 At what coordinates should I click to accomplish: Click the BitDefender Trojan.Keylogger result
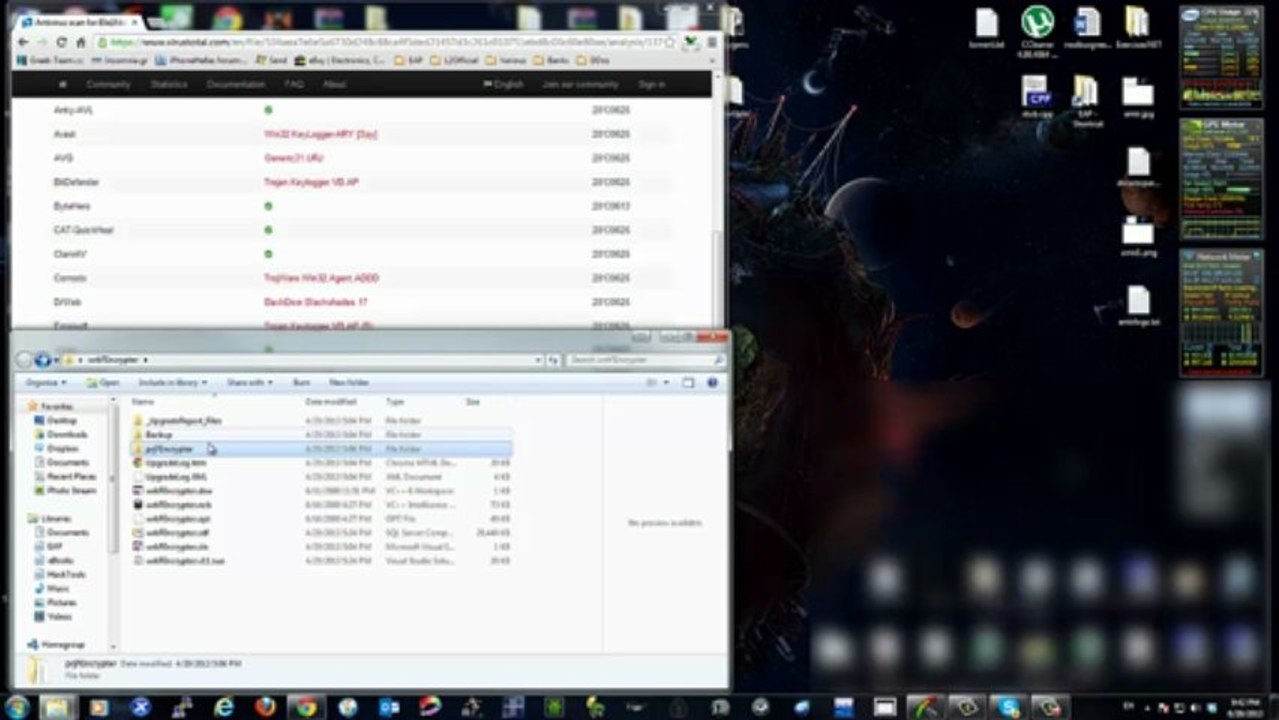pyautogui.click(x=312, y=182)
